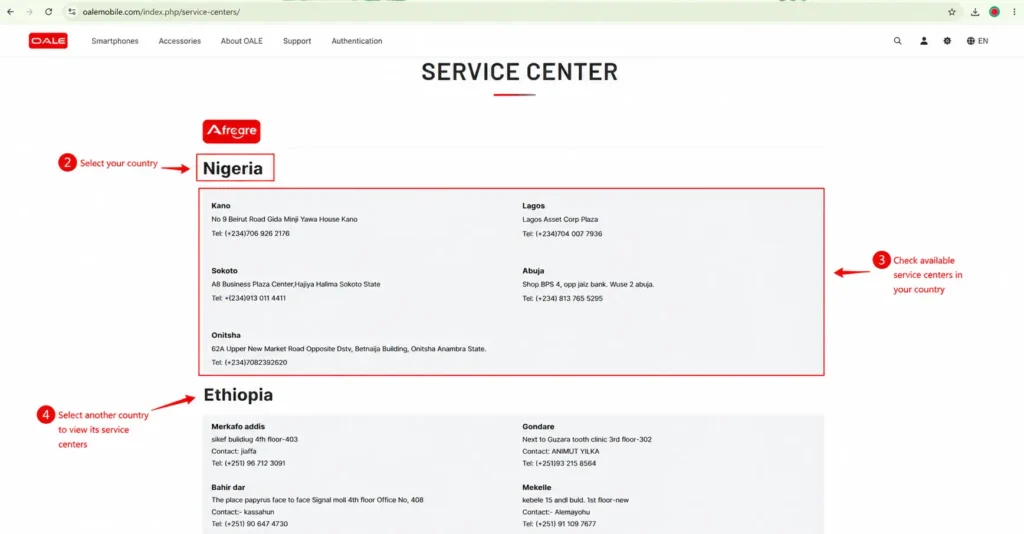This screenshot has width=1024, height=534.
Task: Click Lagos Asset Corp Plaza address
Action: tap(560, 219)
